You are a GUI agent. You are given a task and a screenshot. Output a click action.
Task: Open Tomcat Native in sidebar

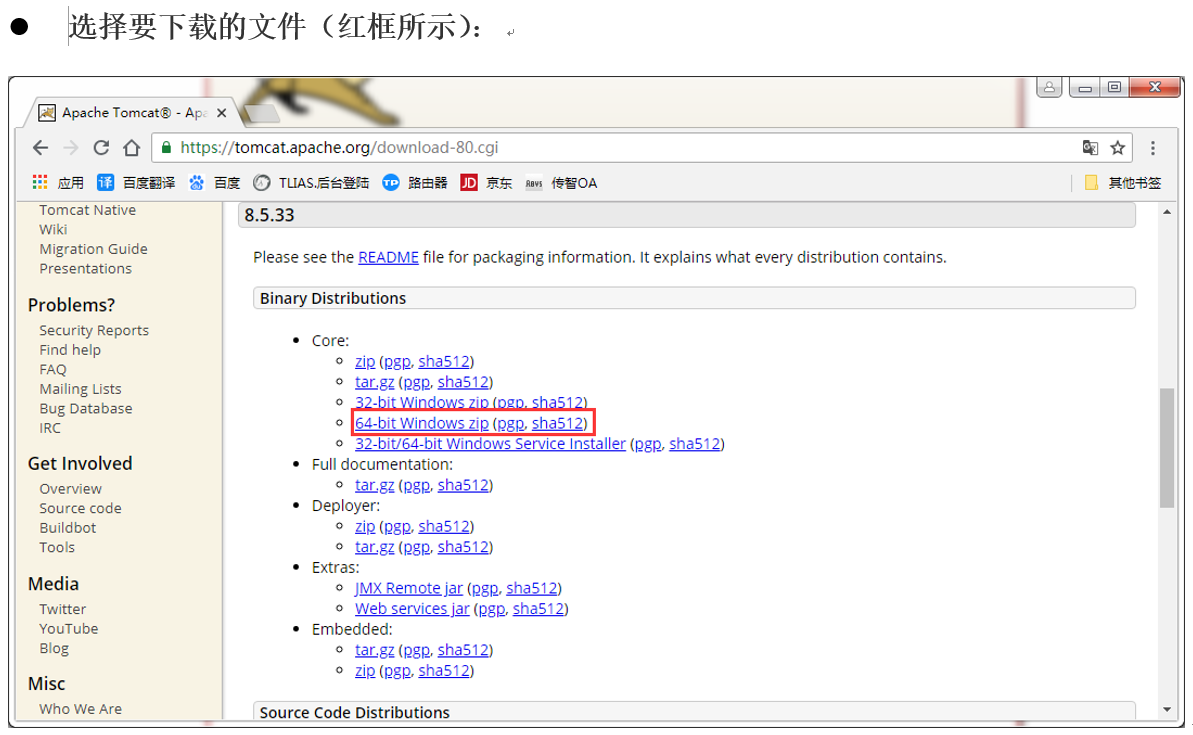(87, 210)
